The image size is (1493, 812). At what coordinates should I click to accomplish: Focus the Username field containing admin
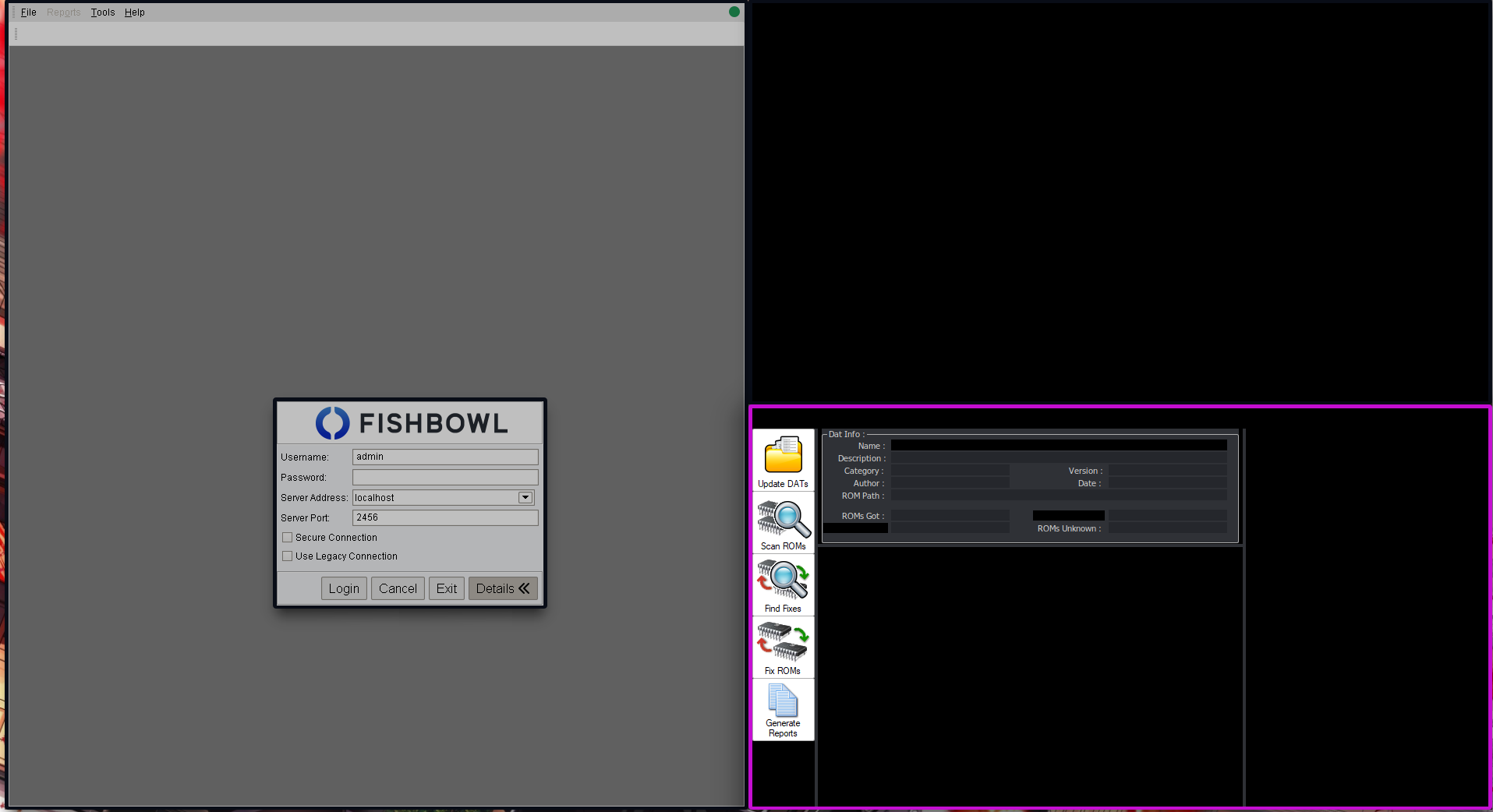(445, 457)
